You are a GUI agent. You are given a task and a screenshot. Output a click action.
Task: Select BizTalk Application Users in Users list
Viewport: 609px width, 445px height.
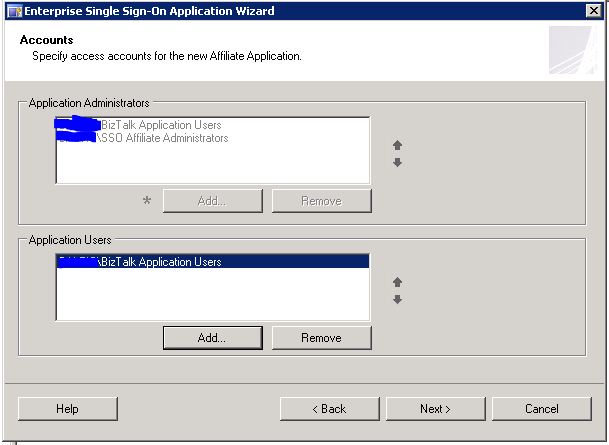[212, 262]
